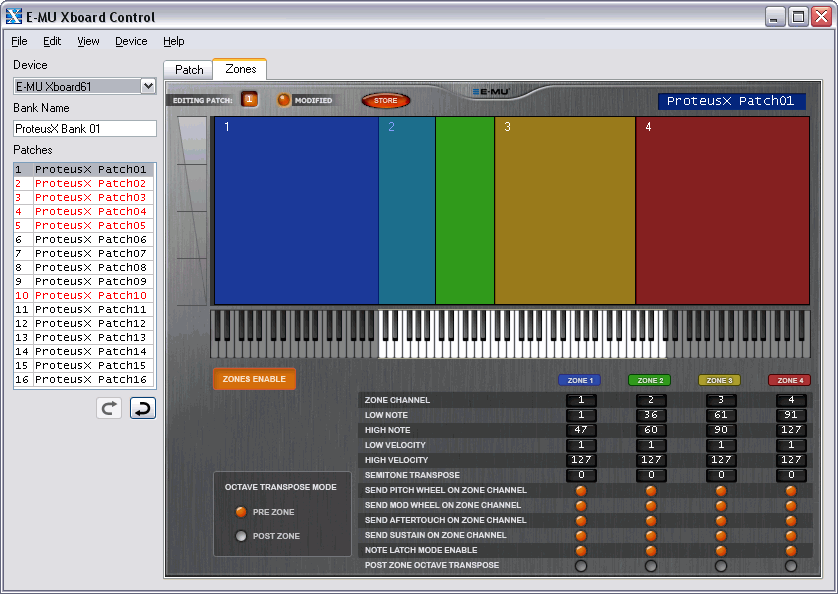Click the piano keyboard's highlighted white keys
Viewport: 838px width, 594px height.
[x=522, y=335]
